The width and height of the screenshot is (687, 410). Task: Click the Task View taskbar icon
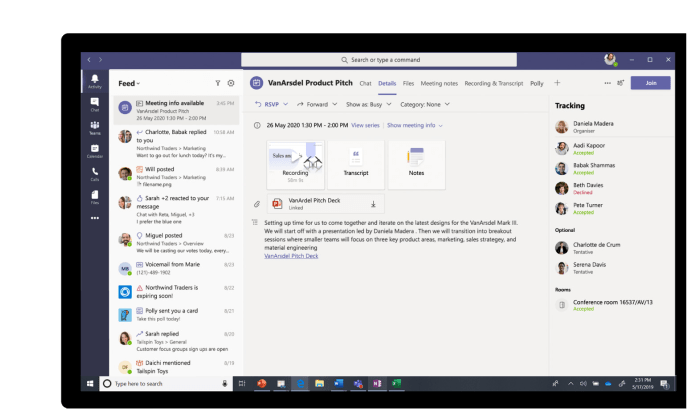click(x=242, y=383)
